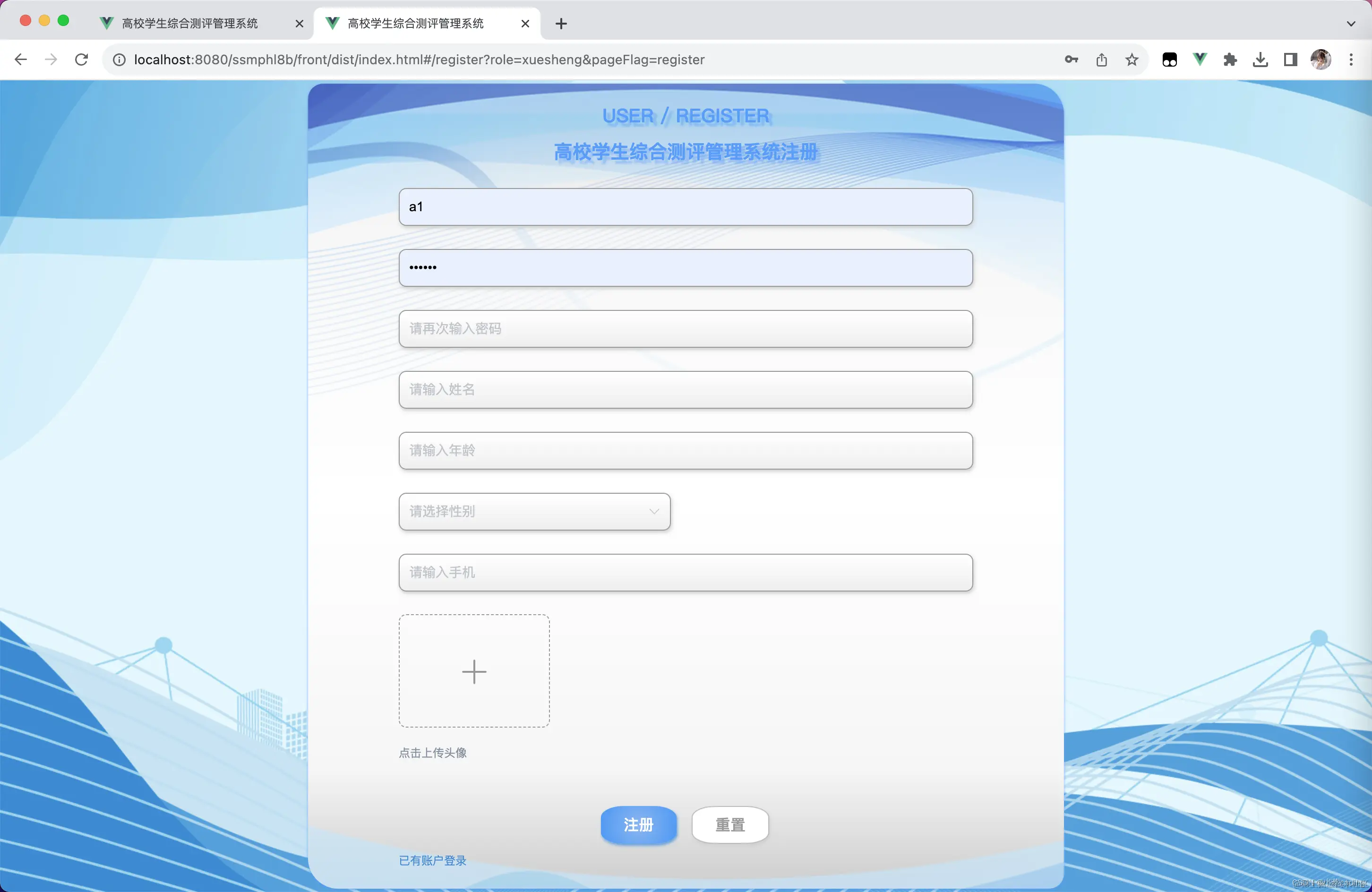The width and height of the screenshot is (1372, 892).
Task: Click the share page icon
Action: 1102,60
